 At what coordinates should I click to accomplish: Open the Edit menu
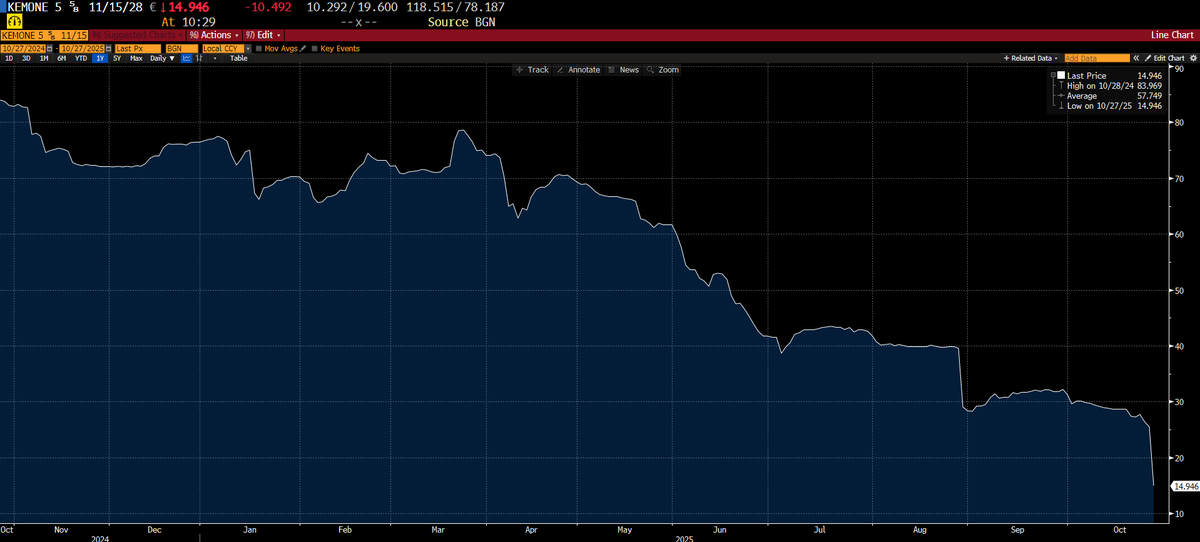click(x=264, y=35)
